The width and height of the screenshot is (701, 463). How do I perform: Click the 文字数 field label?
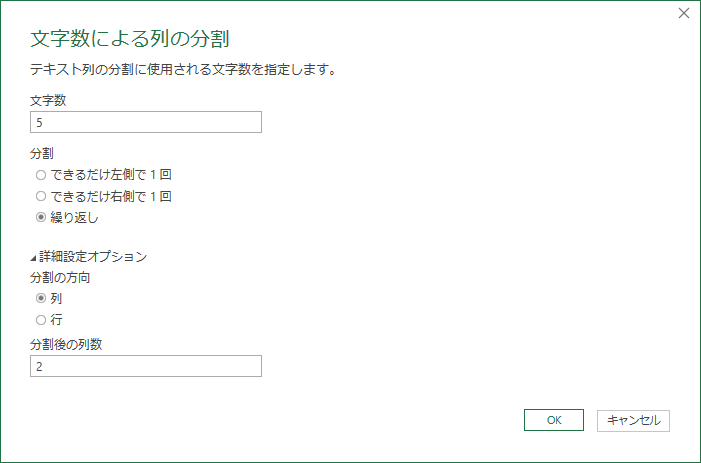pos(49,100)
